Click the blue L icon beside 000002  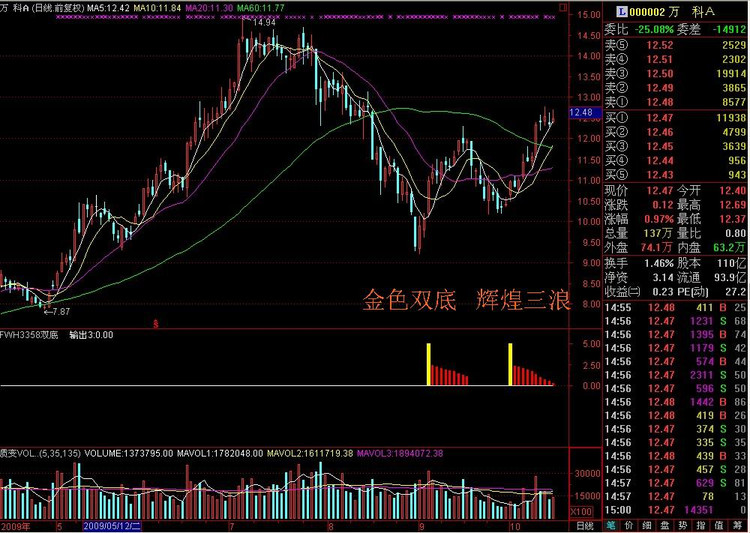pyautogui.click(x=622, y=11)
